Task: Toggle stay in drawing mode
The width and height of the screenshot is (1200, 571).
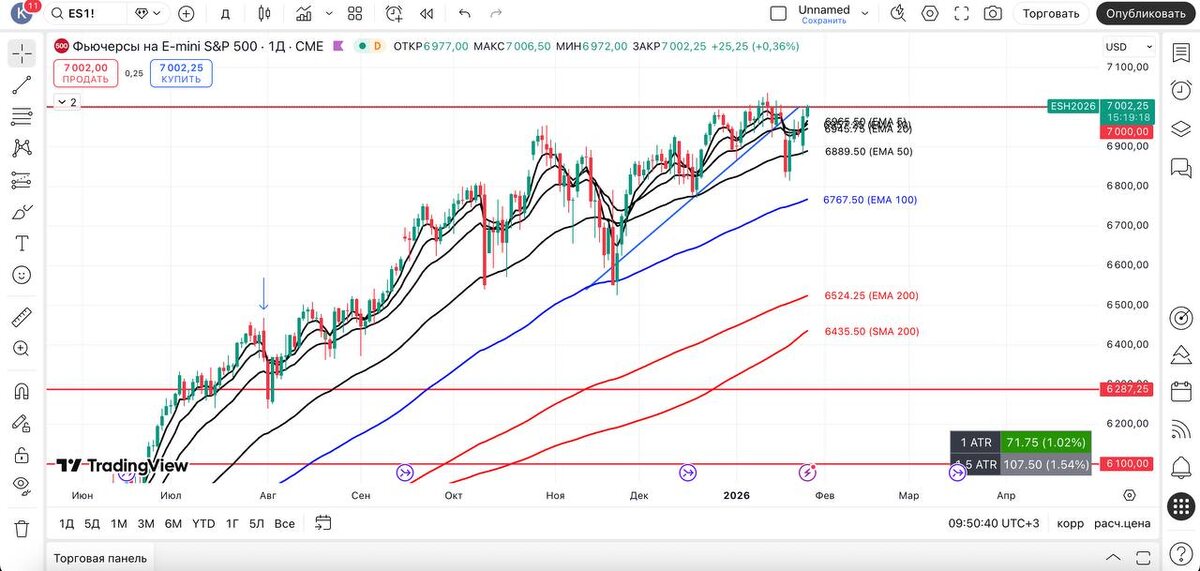Action: point(21,423)
